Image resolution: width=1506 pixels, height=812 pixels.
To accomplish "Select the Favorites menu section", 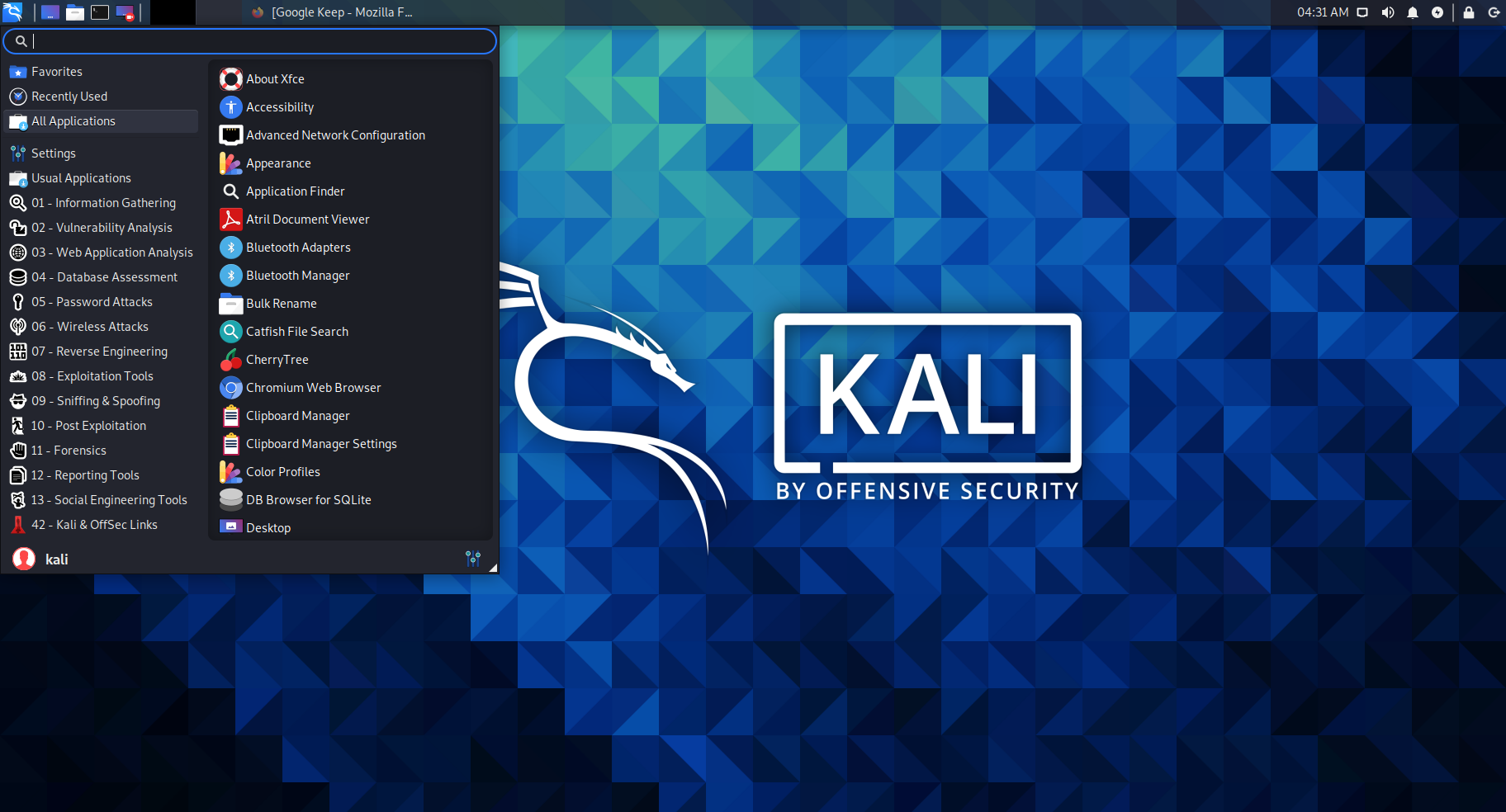I will point(55,71).
